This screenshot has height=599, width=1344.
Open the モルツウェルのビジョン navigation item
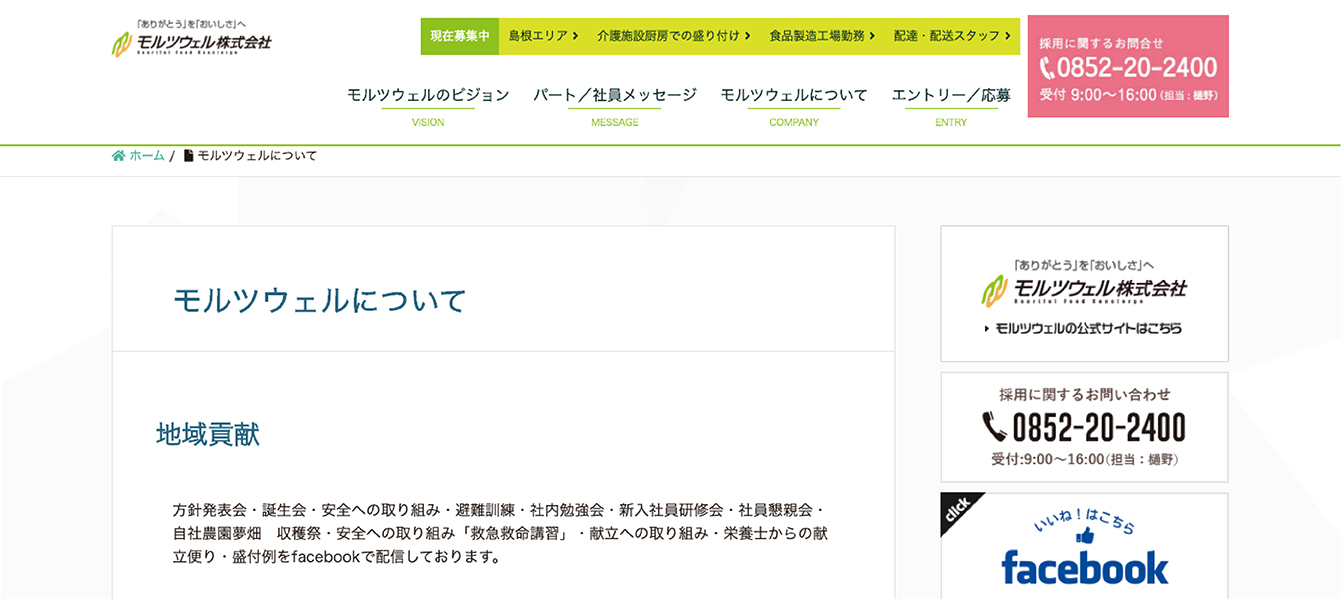pyautogui.click(x=427, y=94)
